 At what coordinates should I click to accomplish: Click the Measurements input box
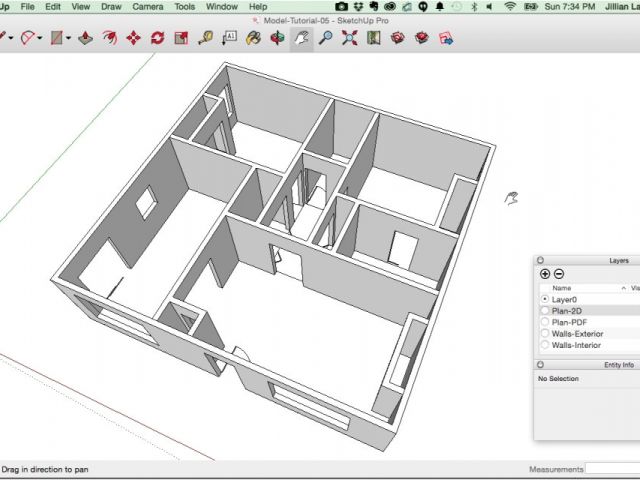612,469
